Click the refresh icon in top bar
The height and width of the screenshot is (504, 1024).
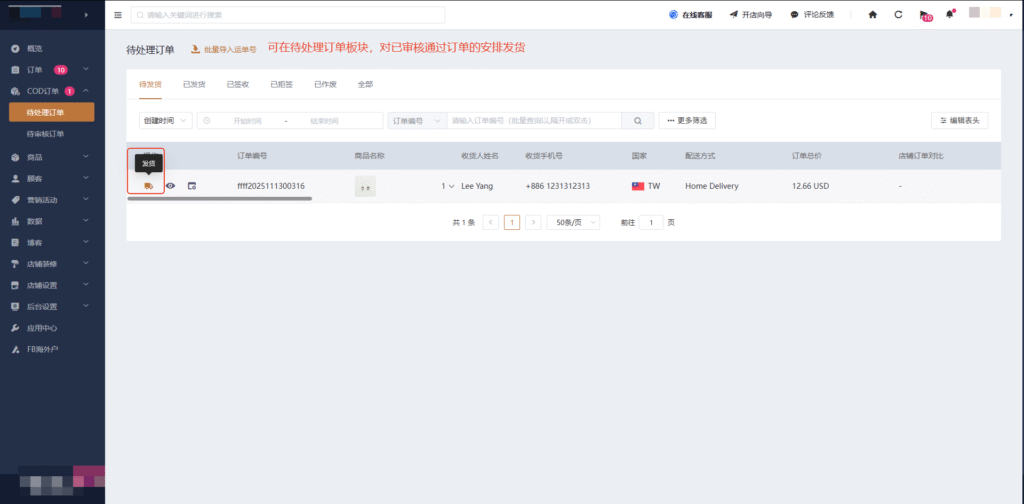click(898, 15)
